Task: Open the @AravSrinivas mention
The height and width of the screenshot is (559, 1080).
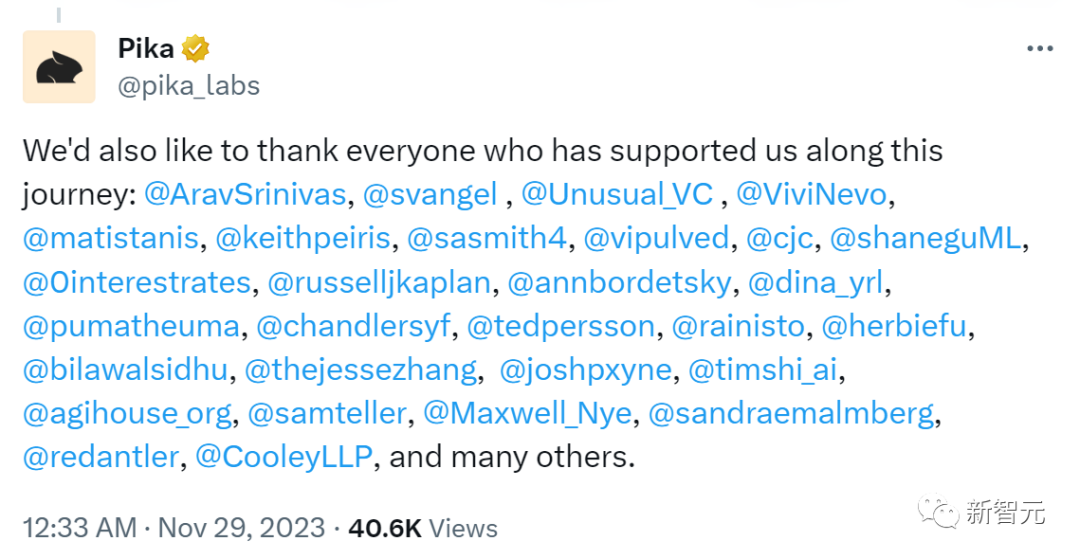Action: pyautogui.click(x=247, y=194)
